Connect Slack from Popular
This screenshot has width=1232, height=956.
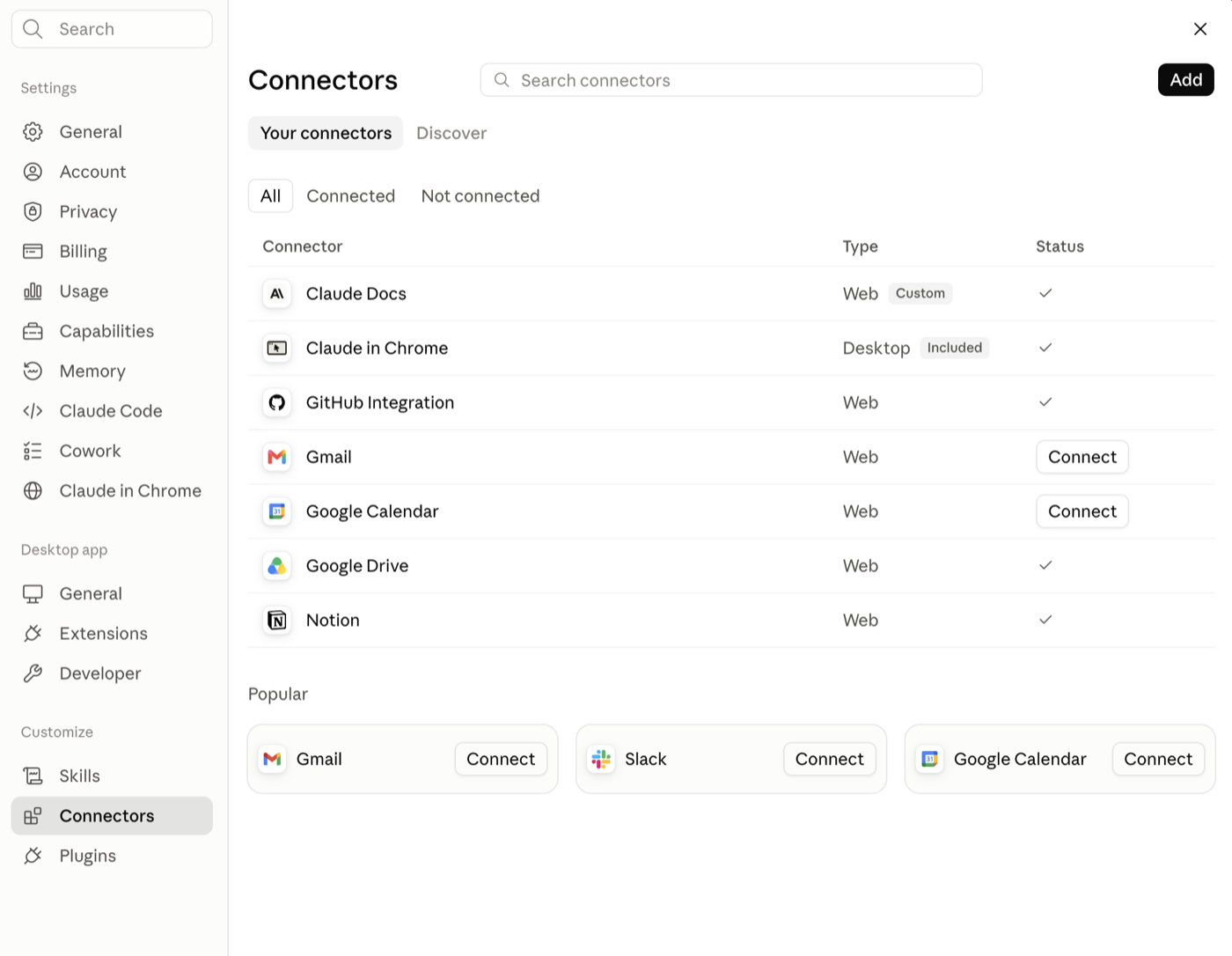click(x=829, y=759)
